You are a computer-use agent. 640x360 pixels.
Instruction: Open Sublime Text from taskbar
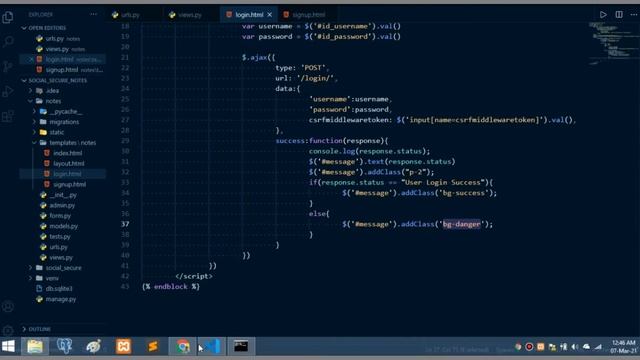tap(153, 347)
